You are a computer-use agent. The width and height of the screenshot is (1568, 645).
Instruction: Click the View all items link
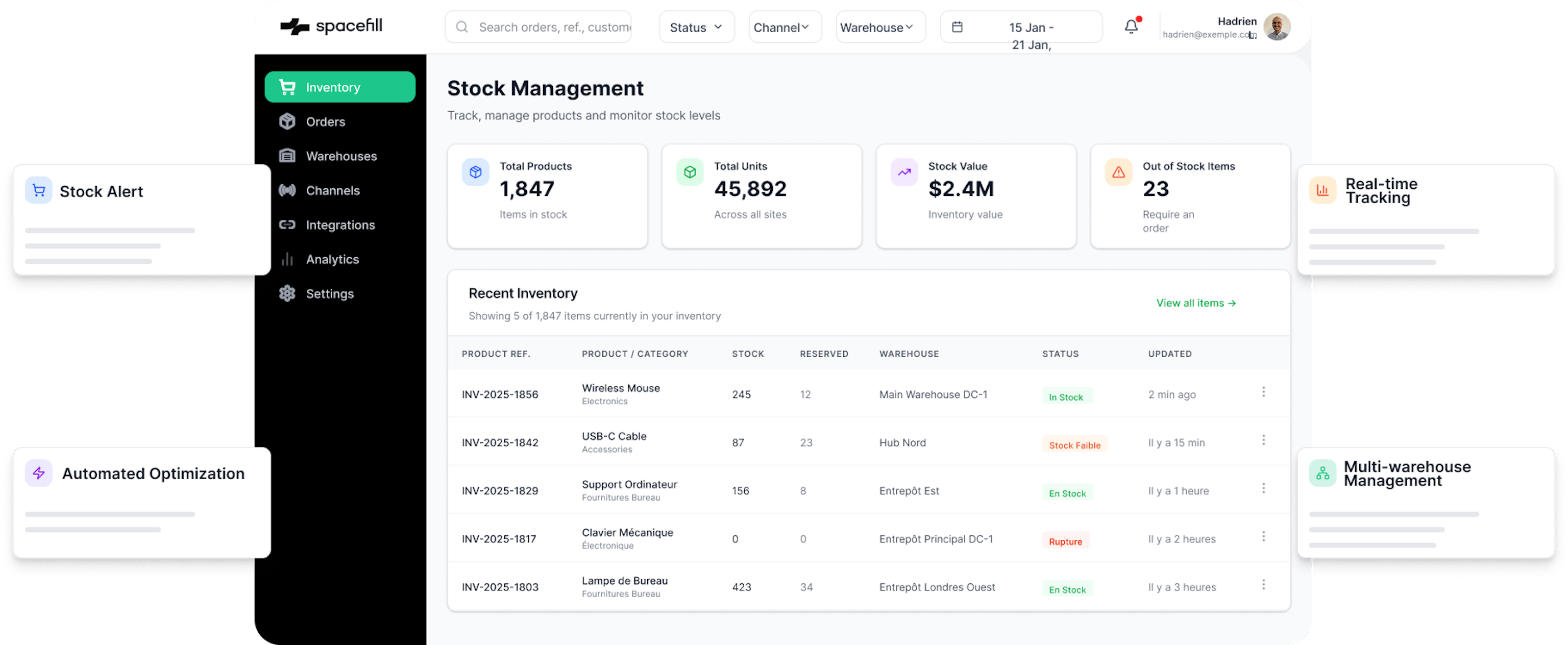[x=1195, y=303]
